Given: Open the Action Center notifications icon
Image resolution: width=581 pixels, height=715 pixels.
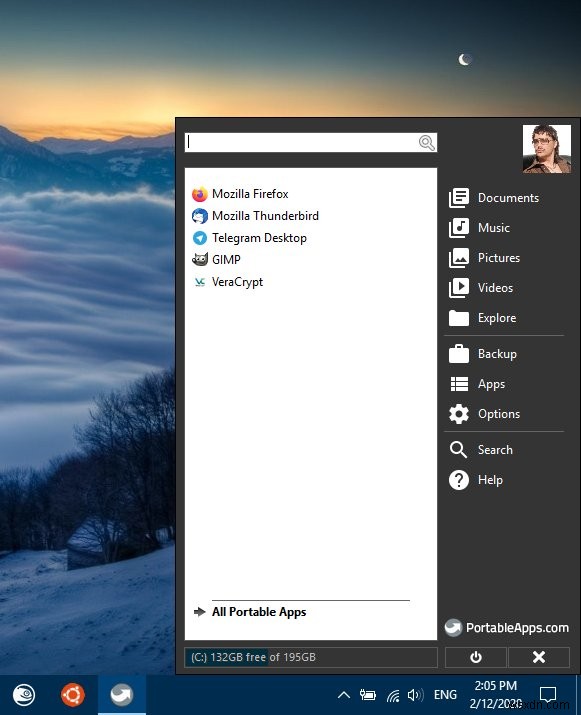Looking at the screenshot, I should pyautogui.click(x=548, y=695).
